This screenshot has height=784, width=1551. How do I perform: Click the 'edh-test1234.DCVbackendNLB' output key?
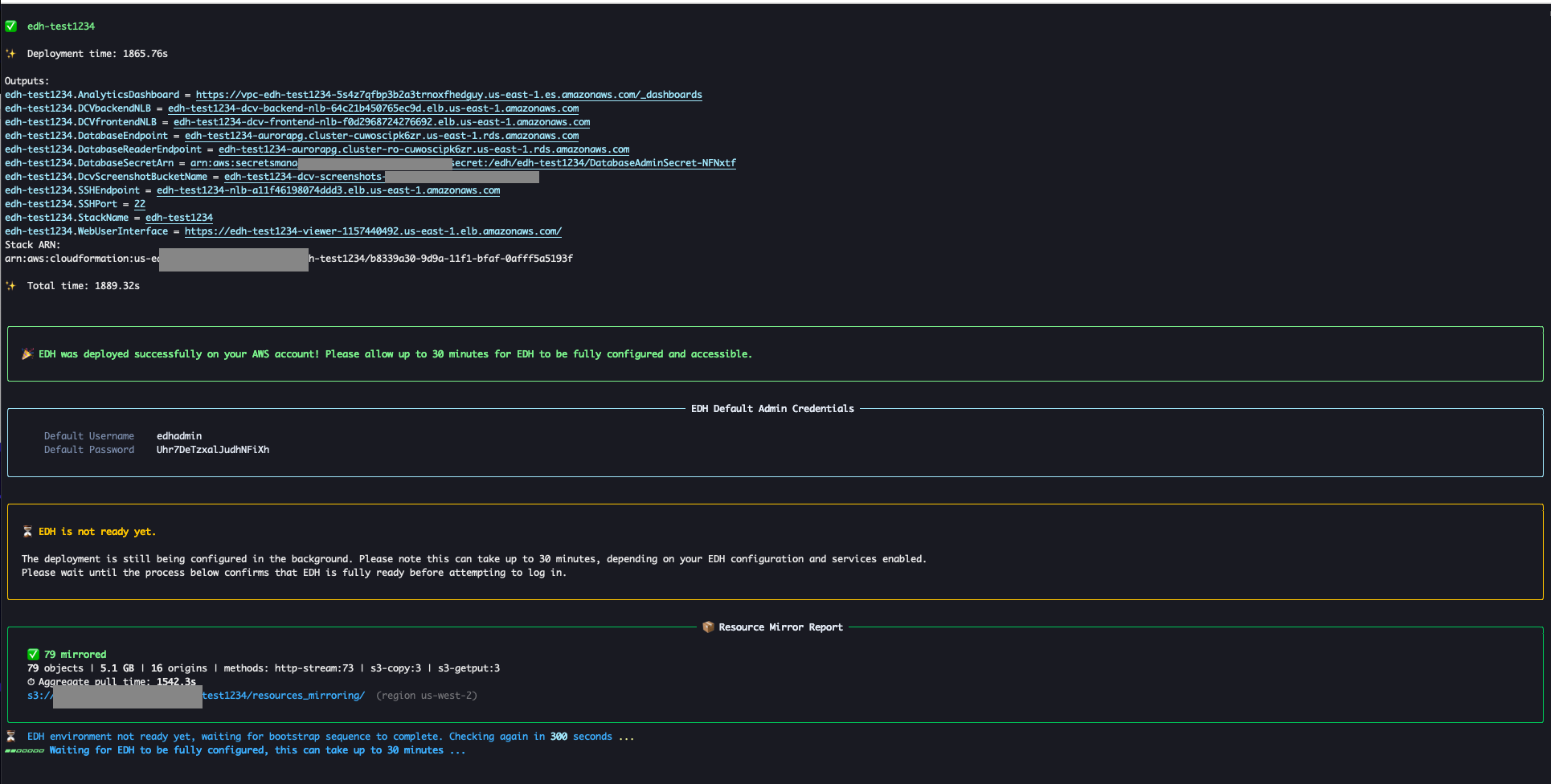click(78, 108)
